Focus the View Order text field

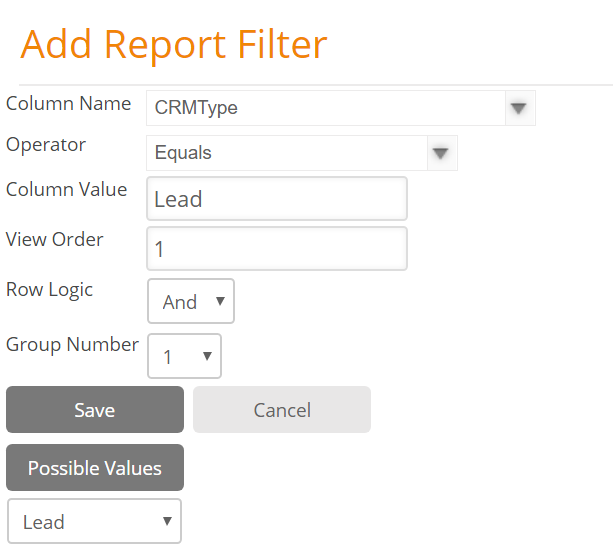(x=277, y=249)
